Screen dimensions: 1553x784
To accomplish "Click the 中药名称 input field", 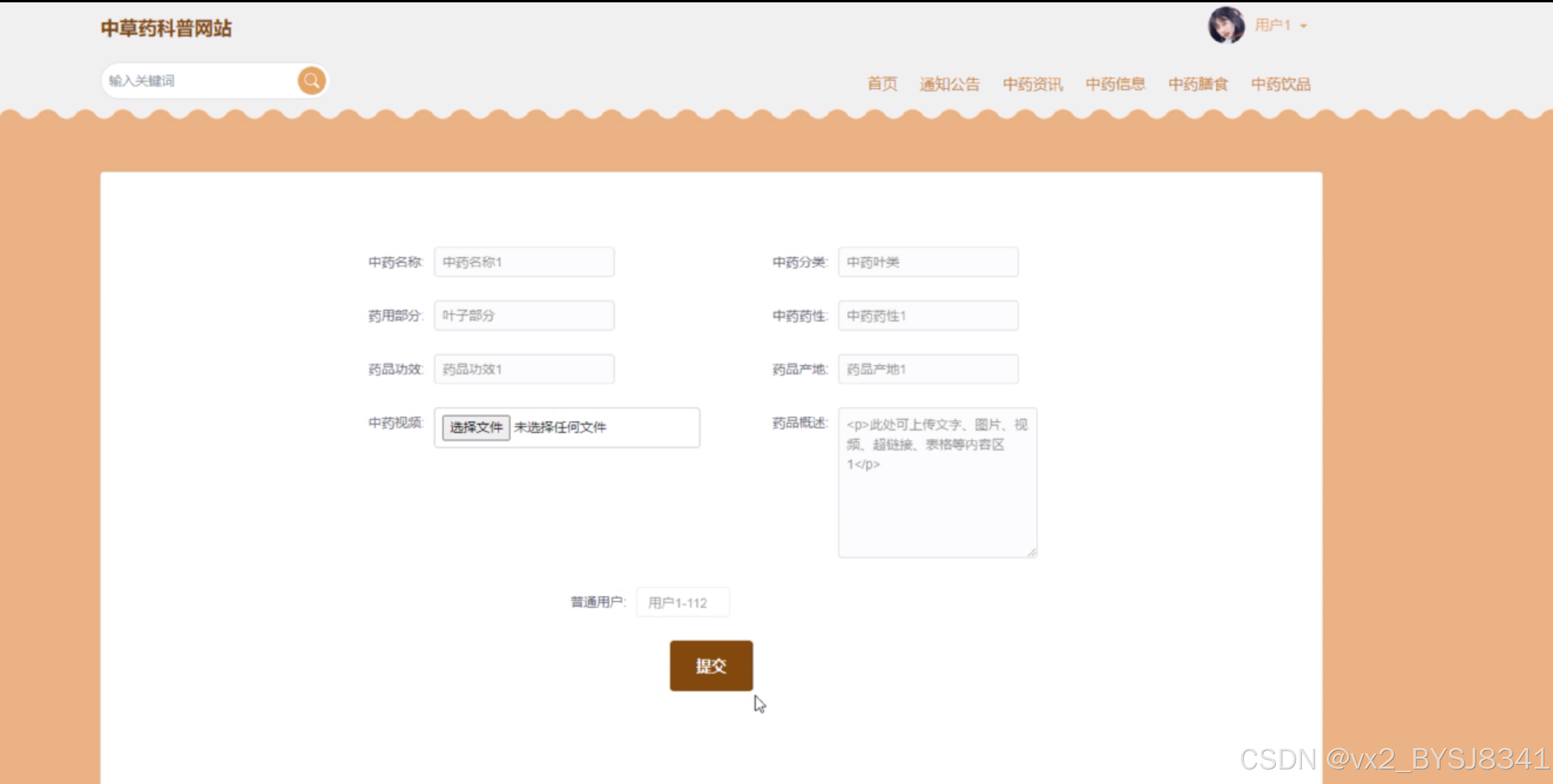I will coord(524,262).
